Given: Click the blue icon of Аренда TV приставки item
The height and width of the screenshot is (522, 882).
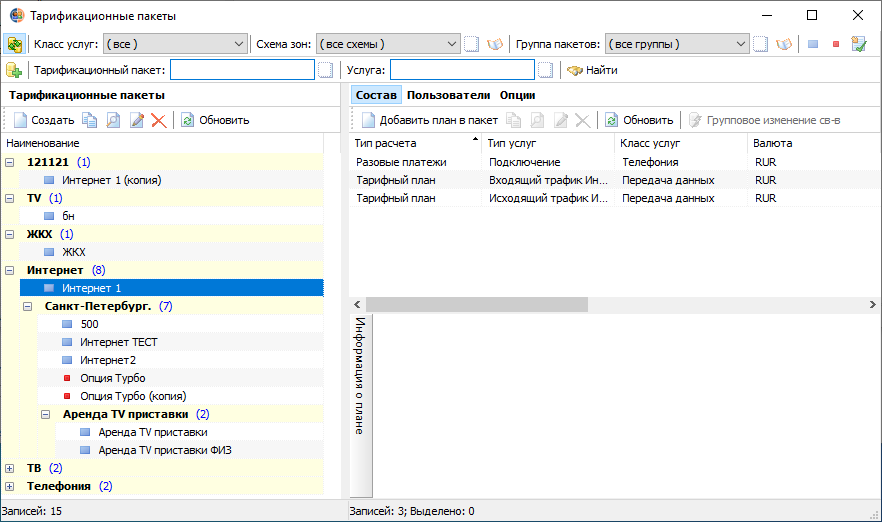Looking at the screenshot, I should 85,432.
